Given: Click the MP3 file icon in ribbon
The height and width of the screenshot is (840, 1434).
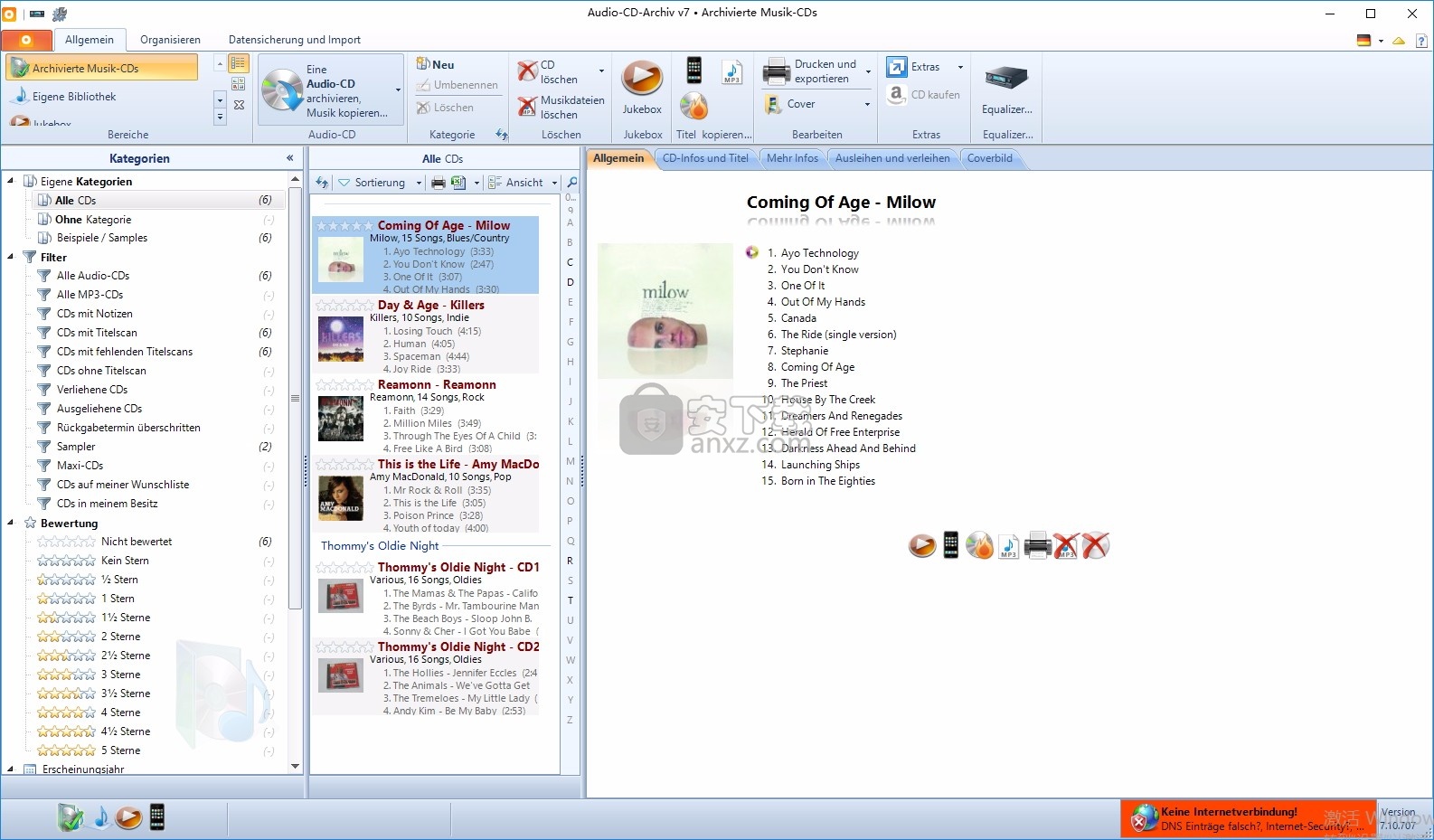Looking at the screenshot, I should tap(731, 71).
